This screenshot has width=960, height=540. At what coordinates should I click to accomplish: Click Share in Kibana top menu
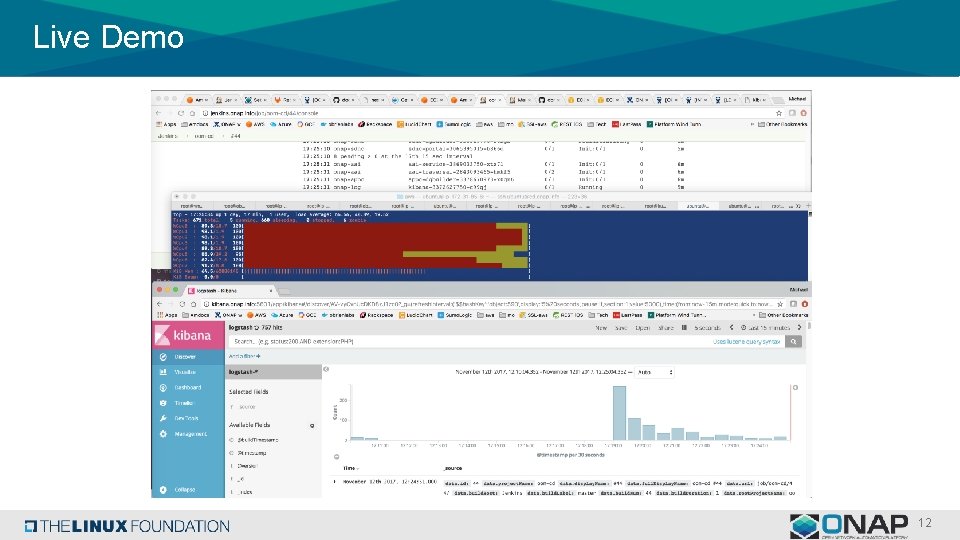[666, 328]
